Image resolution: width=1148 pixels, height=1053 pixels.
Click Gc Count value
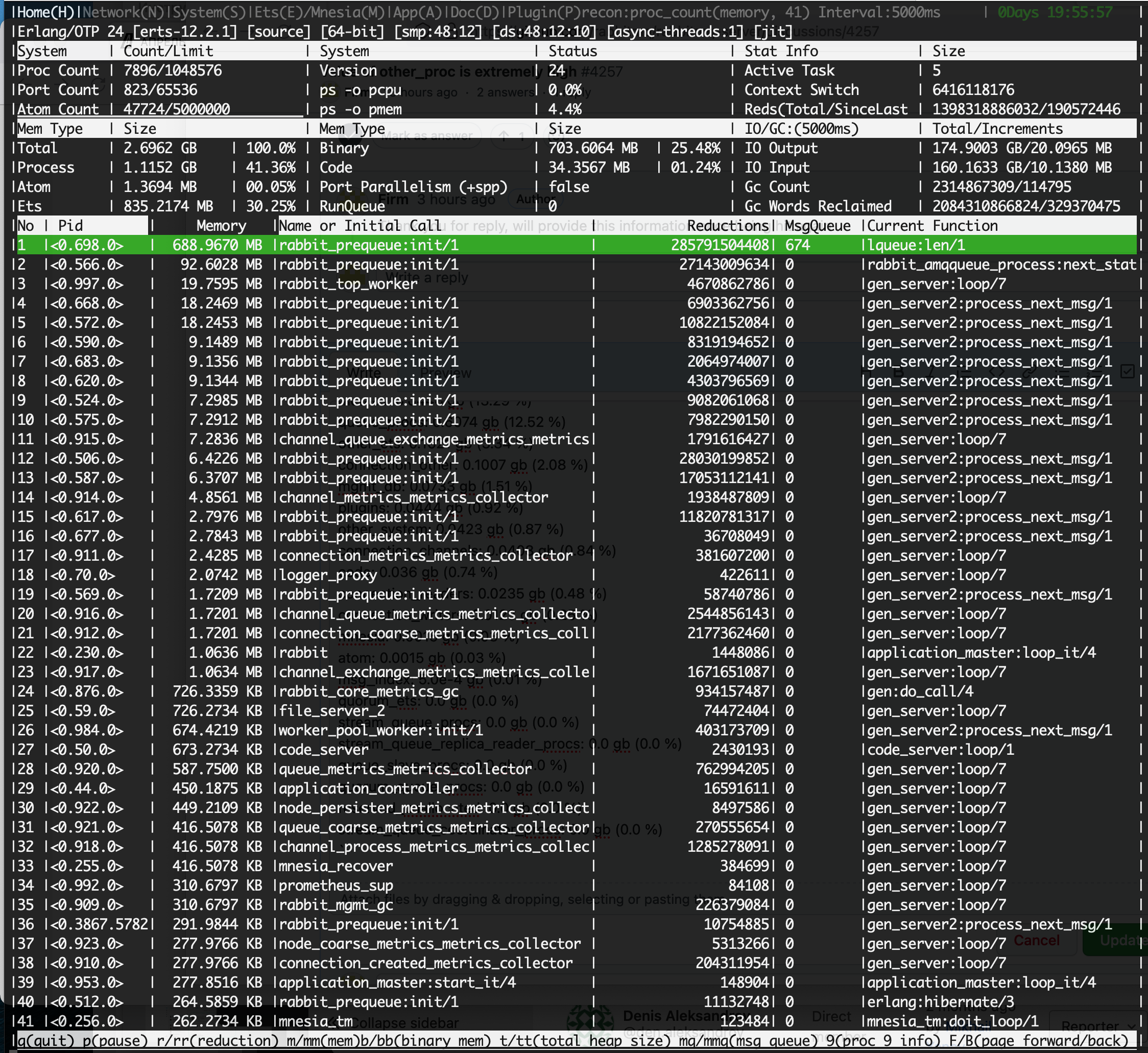point(1001,187)
